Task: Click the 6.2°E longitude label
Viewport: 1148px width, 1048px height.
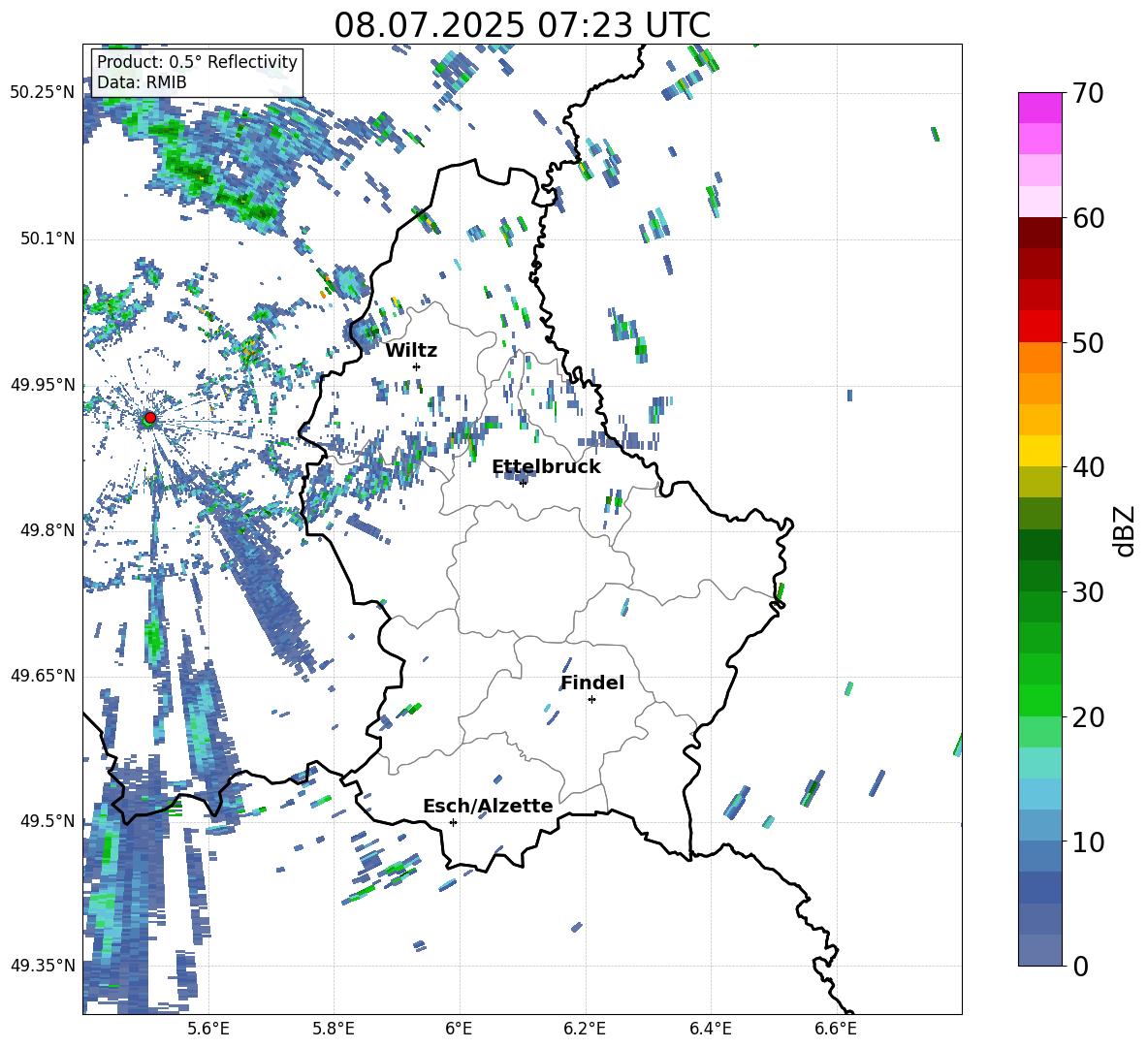Action: tap(585, 1029)
